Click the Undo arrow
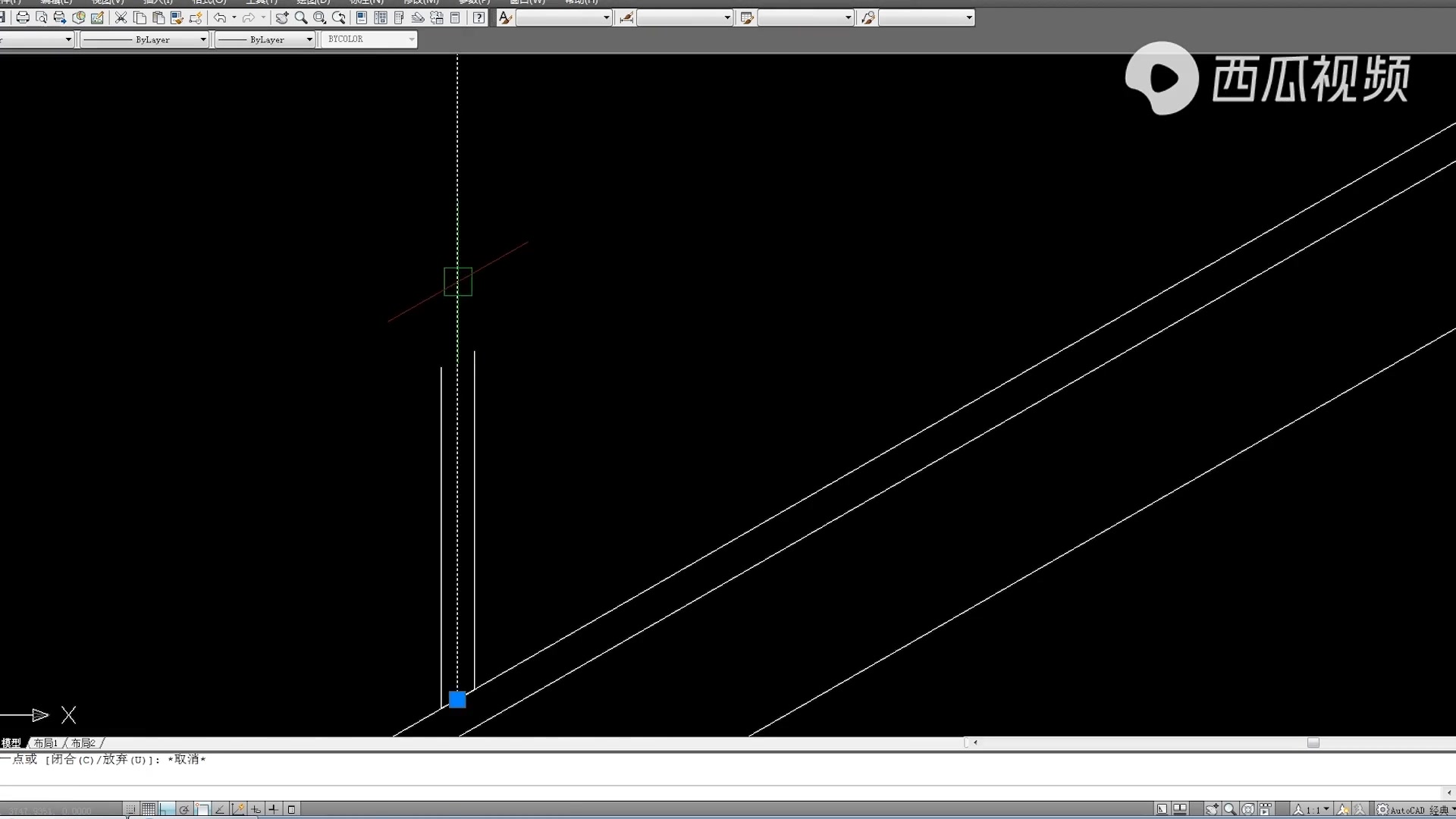The width and height of the screenshot is (1456, 819). [220, 17]
